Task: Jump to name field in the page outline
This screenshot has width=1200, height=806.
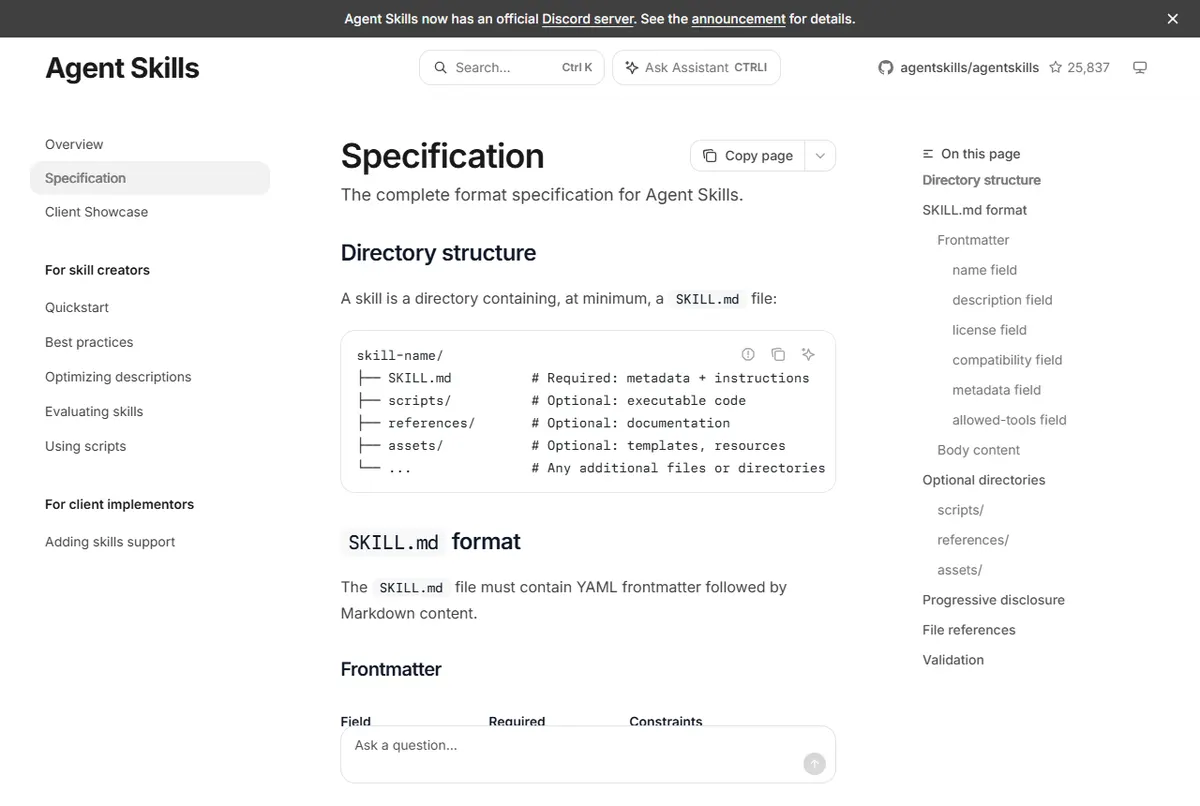Action: pyautogui.click(x=984, y=270)
